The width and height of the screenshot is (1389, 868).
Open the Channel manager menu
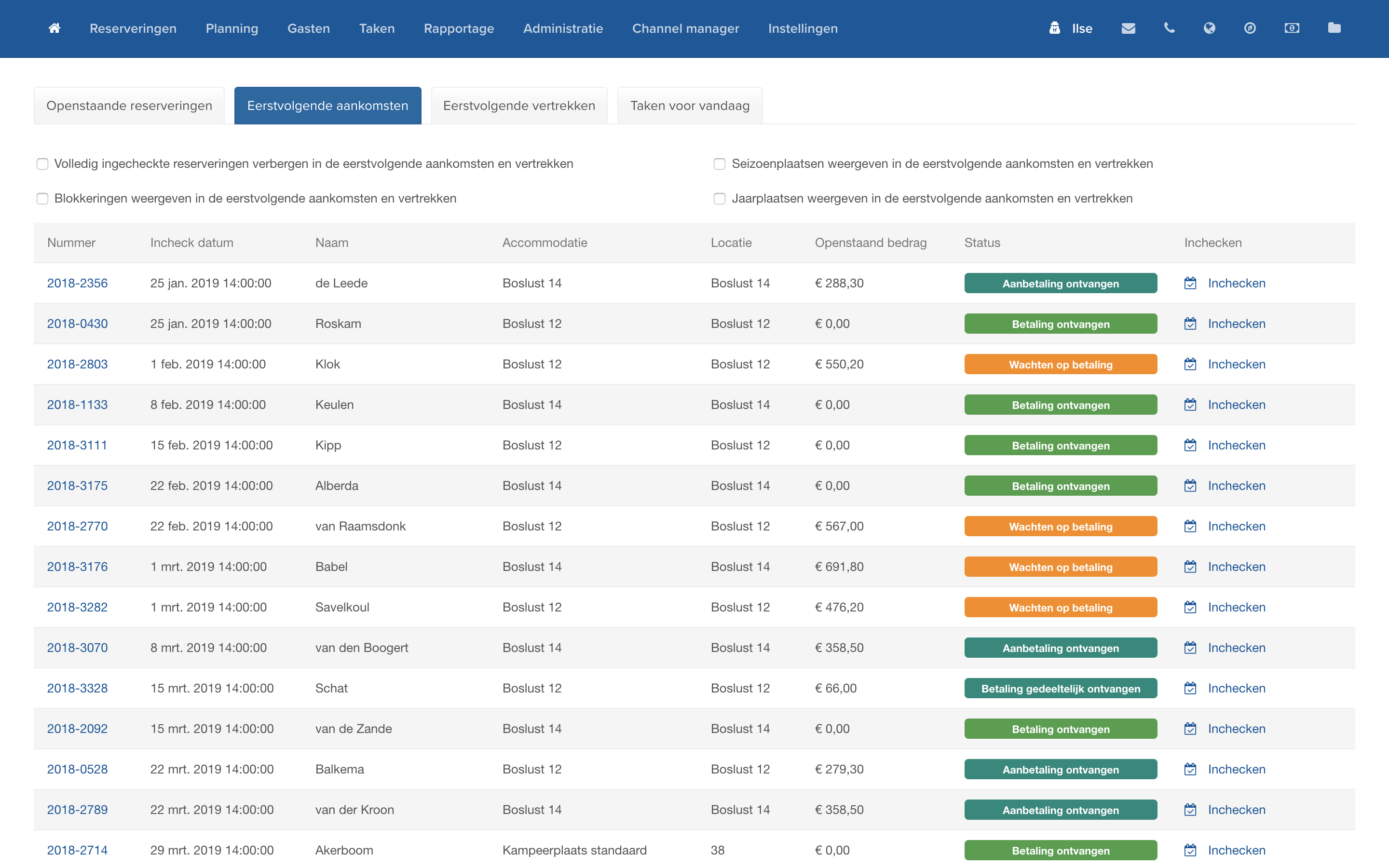coord(686,28)
